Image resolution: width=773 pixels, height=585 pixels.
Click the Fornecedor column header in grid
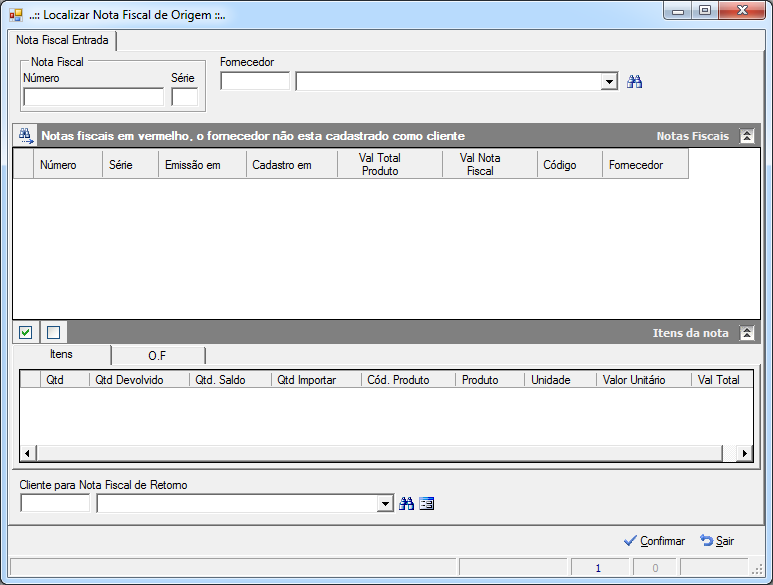[x=645, y=165]
